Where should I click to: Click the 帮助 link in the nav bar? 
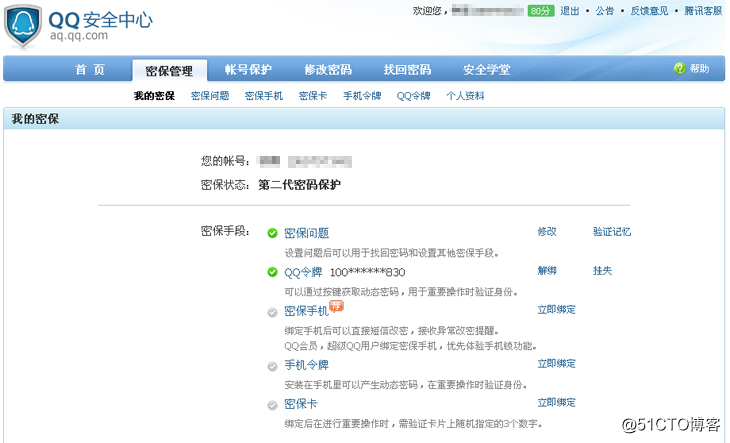point(699,69)
